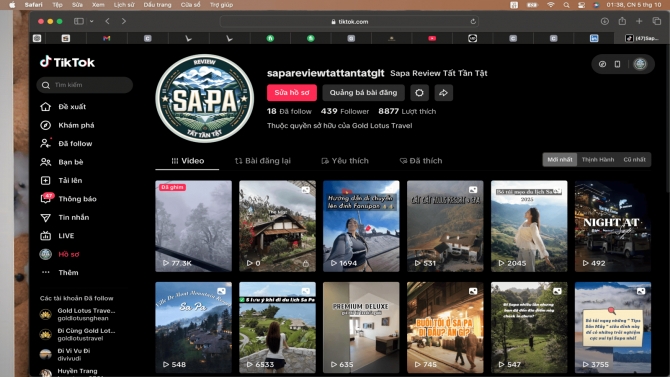
Task: Click the phone app icon in header
Action: pos(617,64)
